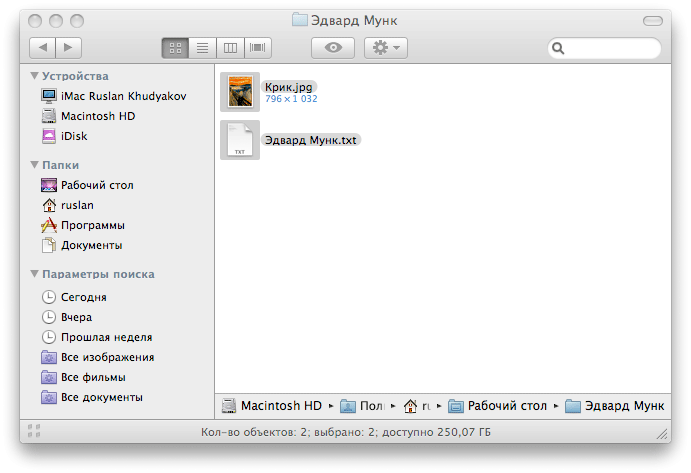The height and width of the screenshot is (473, 691).
Task: Collapse the Устройства sidebar section
Action: 34,76
